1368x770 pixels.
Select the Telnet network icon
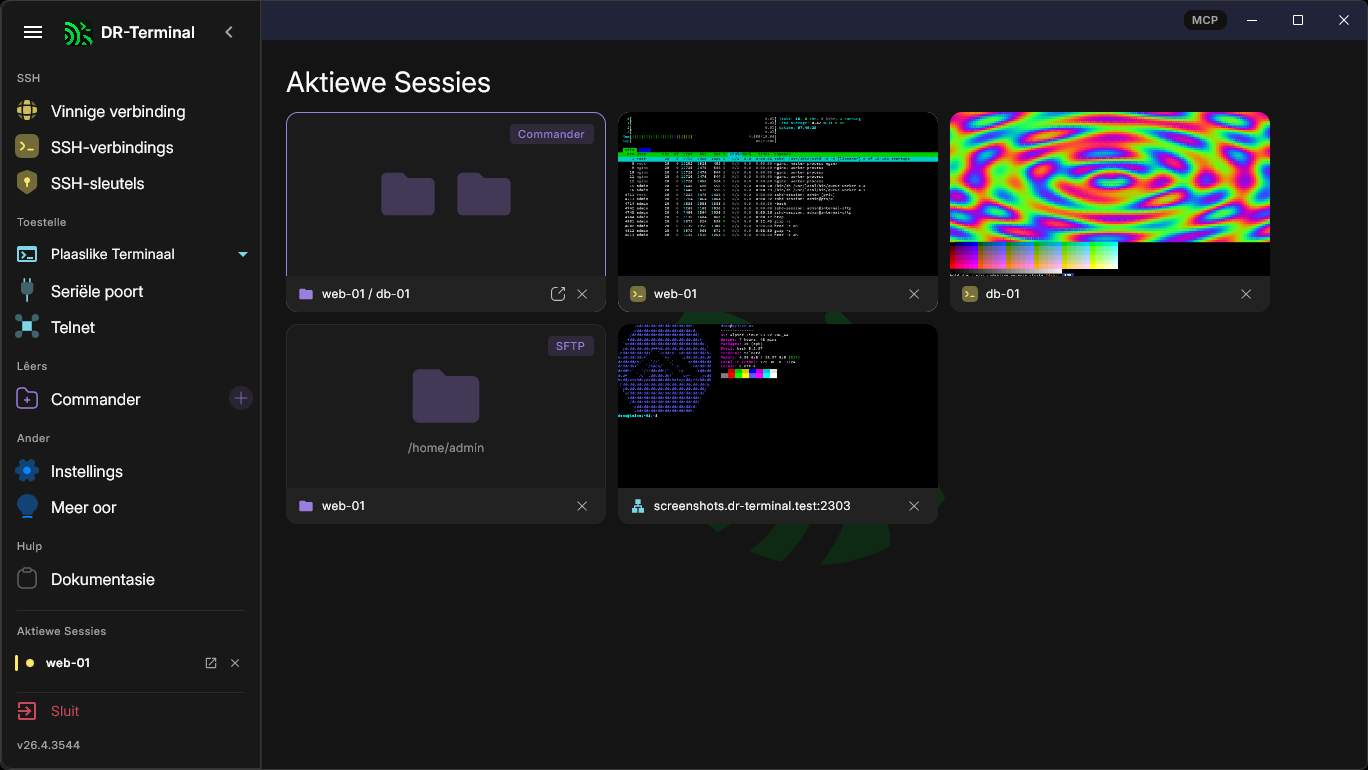click(27, 327)
